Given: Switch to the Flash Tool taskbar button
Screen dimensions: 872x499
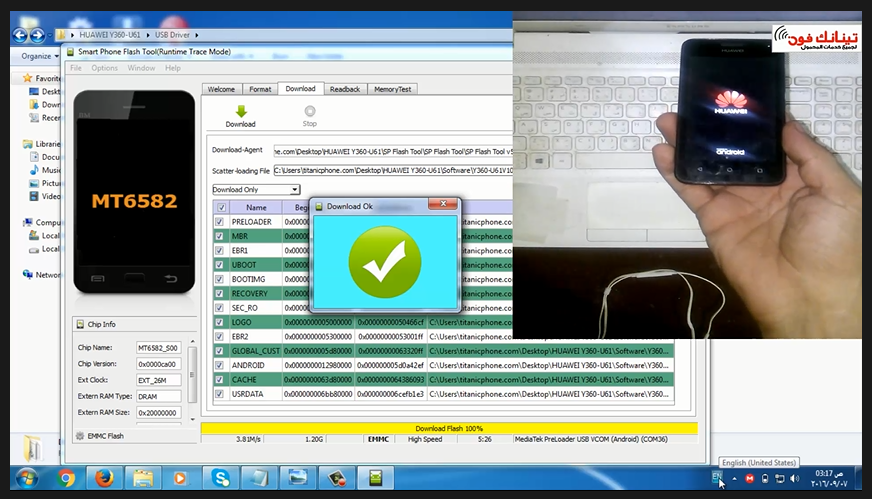Looking at the screenshot, I should (375, 478).
